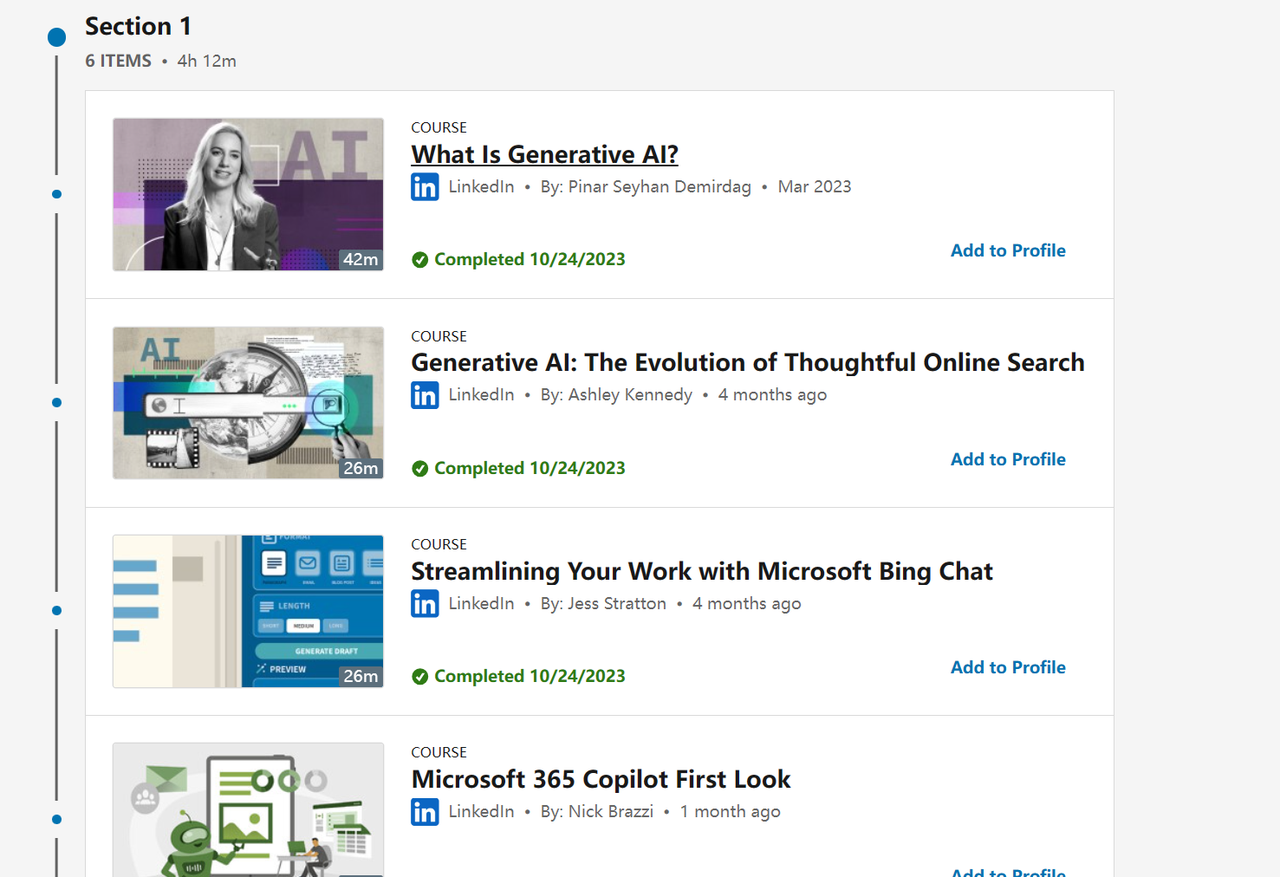The width and height of the screenshot is (1280, 877).
Task: Click Completed 10/24/2023 under Thoughtful Online Search
Action: (x=530, y=468)
